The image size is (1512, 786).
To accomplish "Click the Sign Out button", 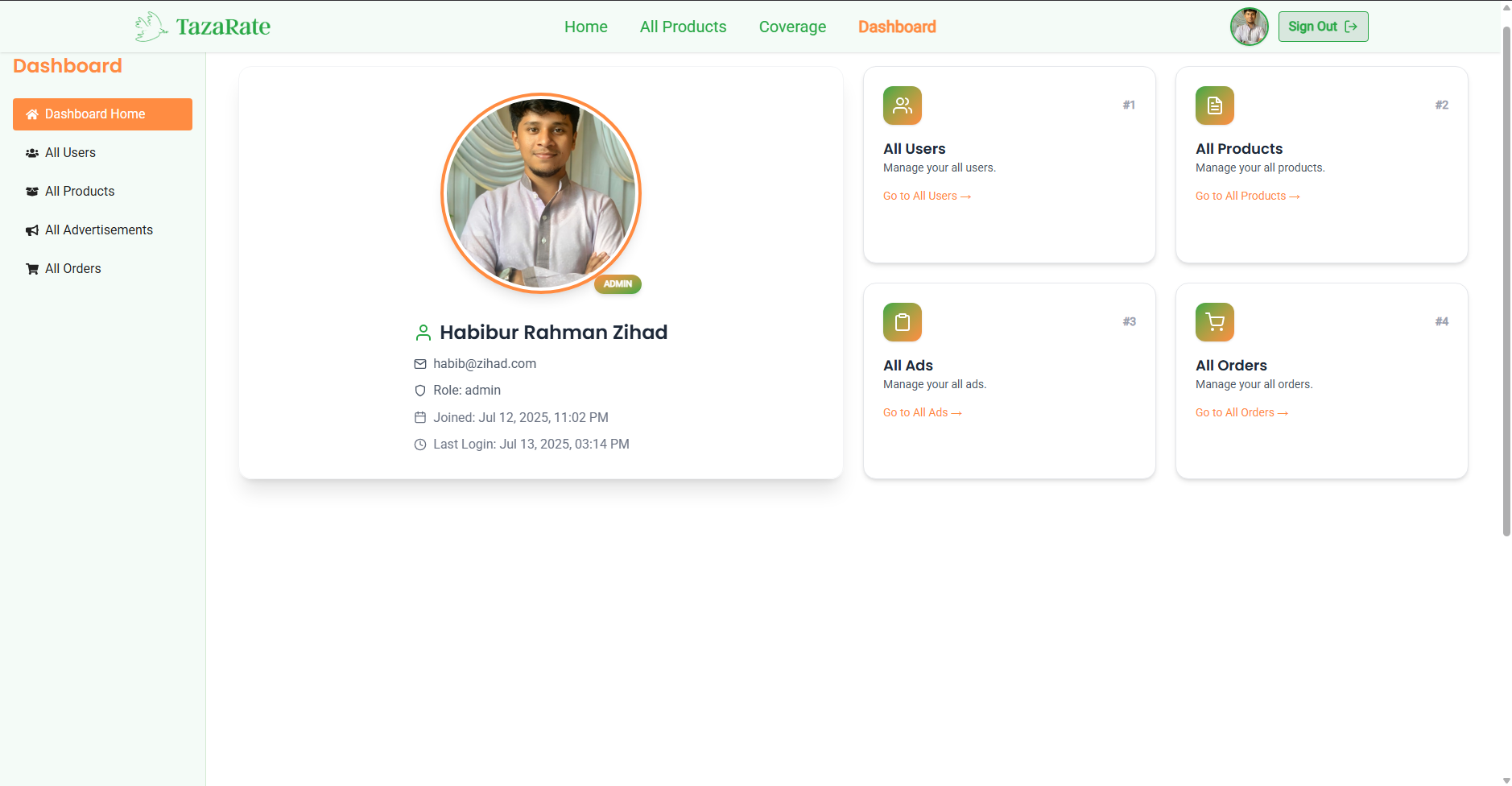I will click(1323, 27).
